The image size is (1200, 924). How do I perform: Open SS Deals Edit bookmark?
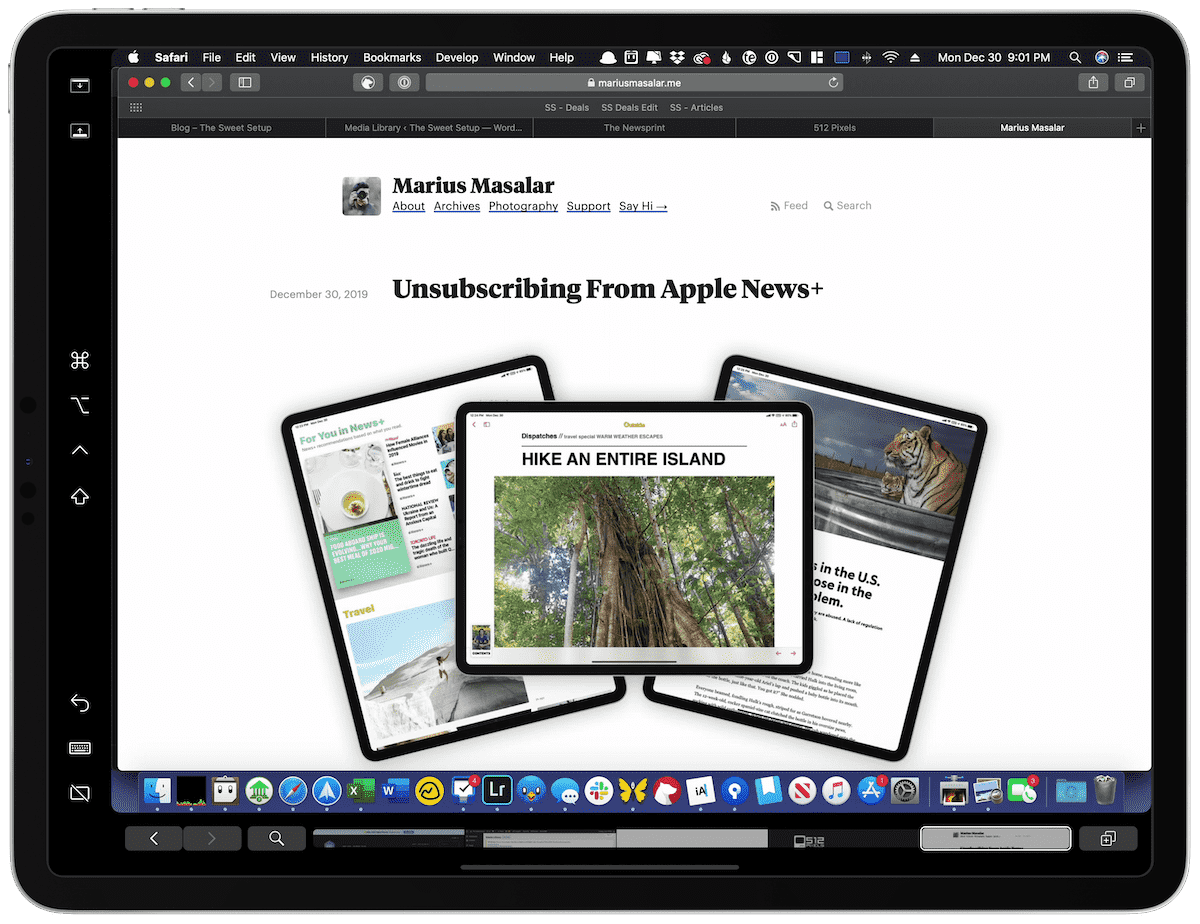tap(629, 107)
